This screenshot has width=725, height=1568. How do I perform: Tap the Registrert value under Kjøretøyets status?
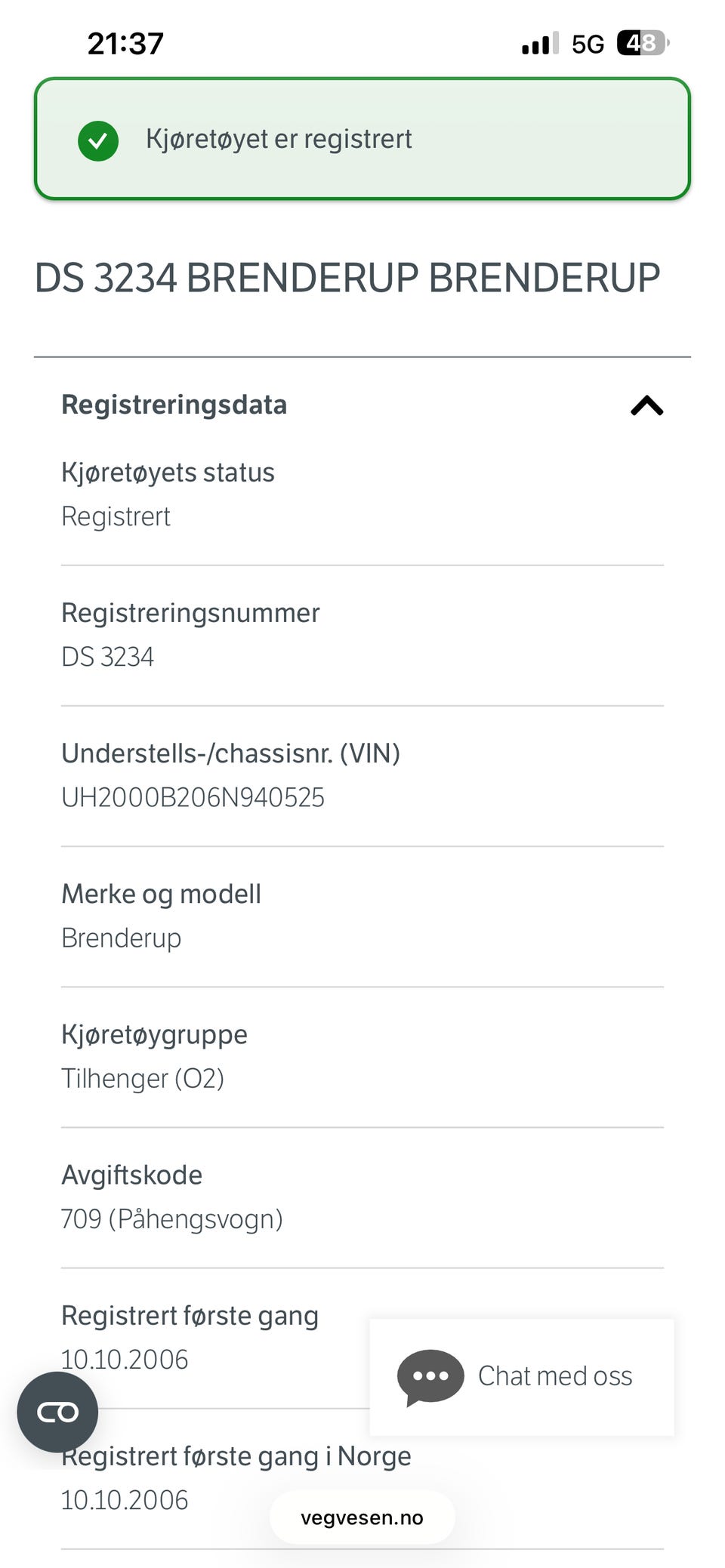(116, 517)
